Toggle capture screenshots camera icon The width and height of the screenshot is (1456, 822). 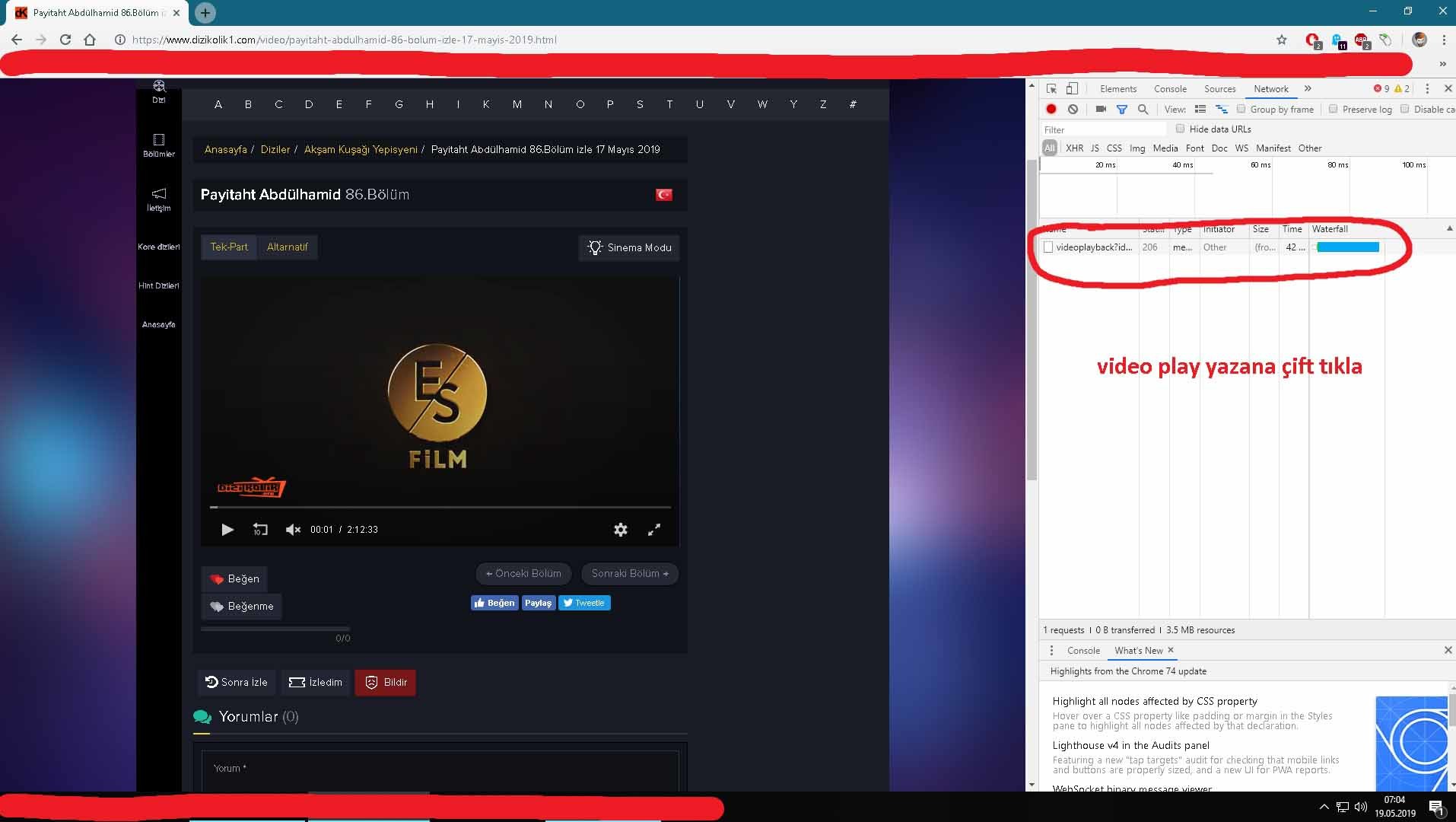[x=1100, y=109]
